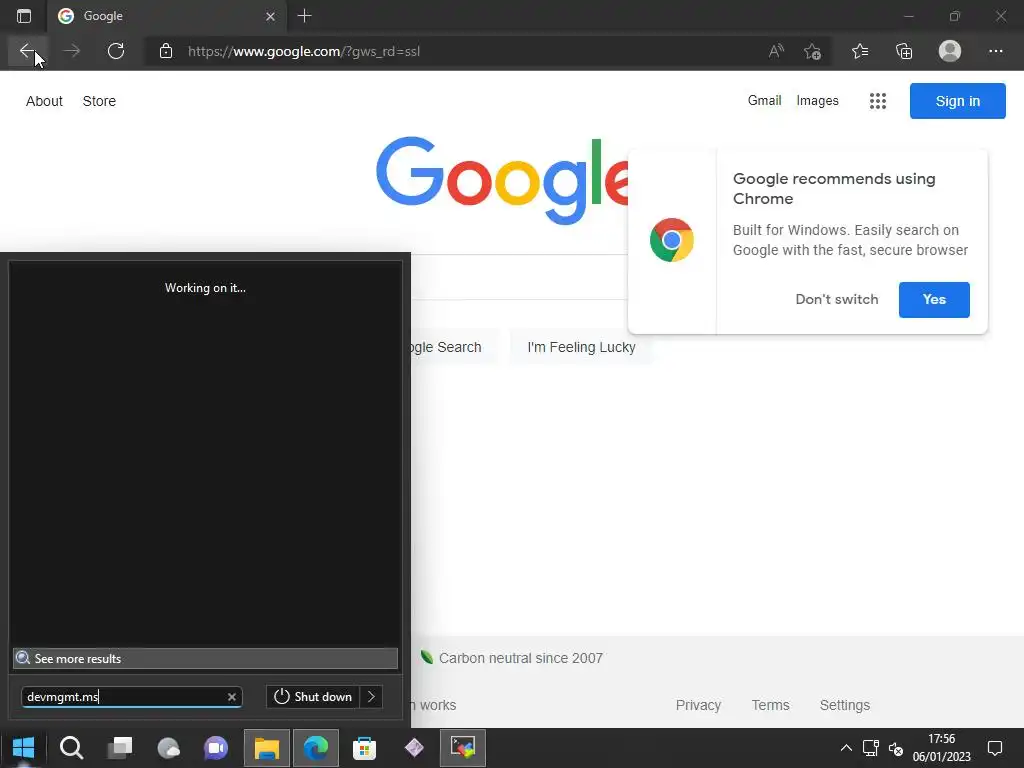Click the Carbon neutral since 2007 link

point(520,658)
